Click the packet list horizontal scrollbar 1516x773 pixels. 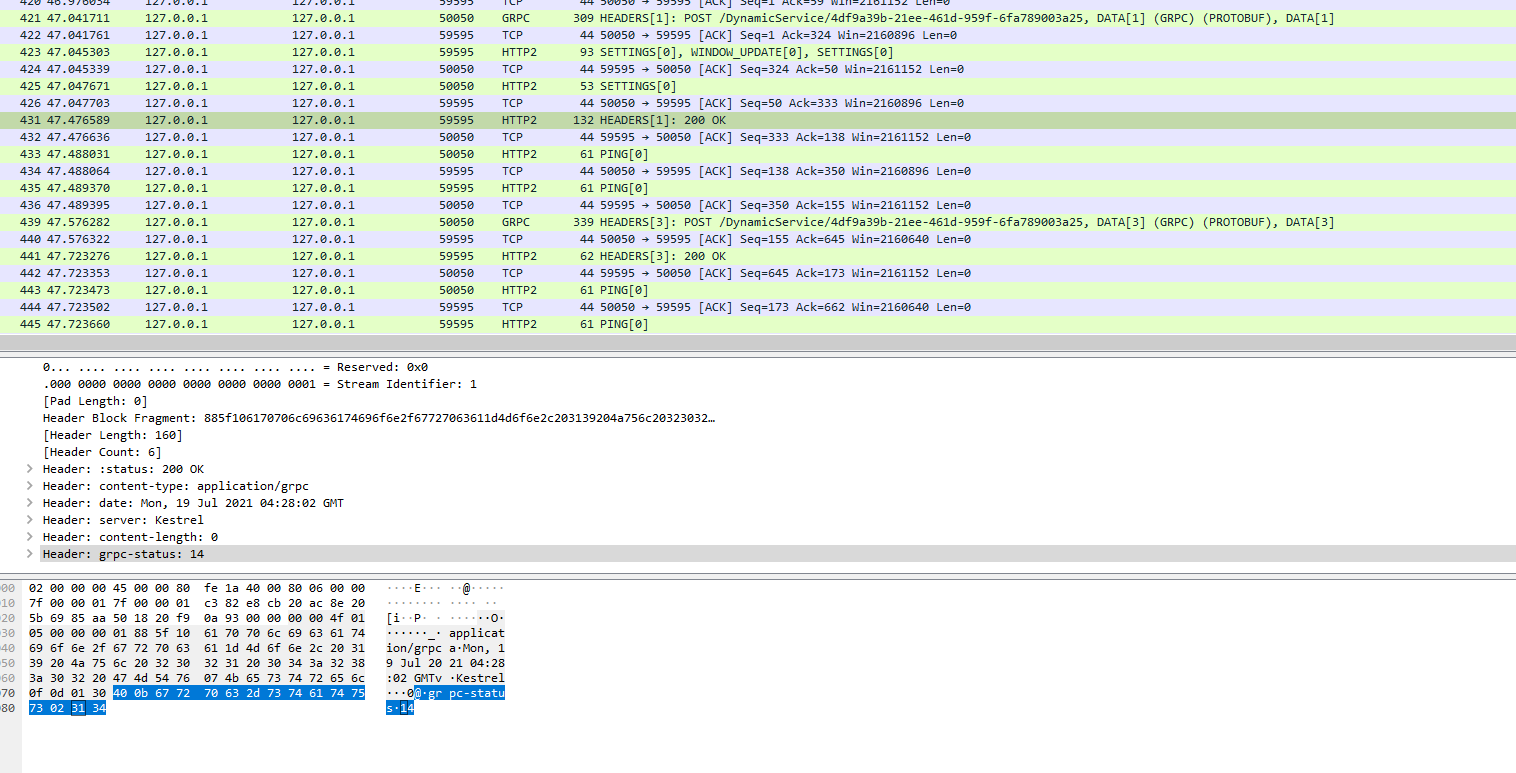pos(757,343)
